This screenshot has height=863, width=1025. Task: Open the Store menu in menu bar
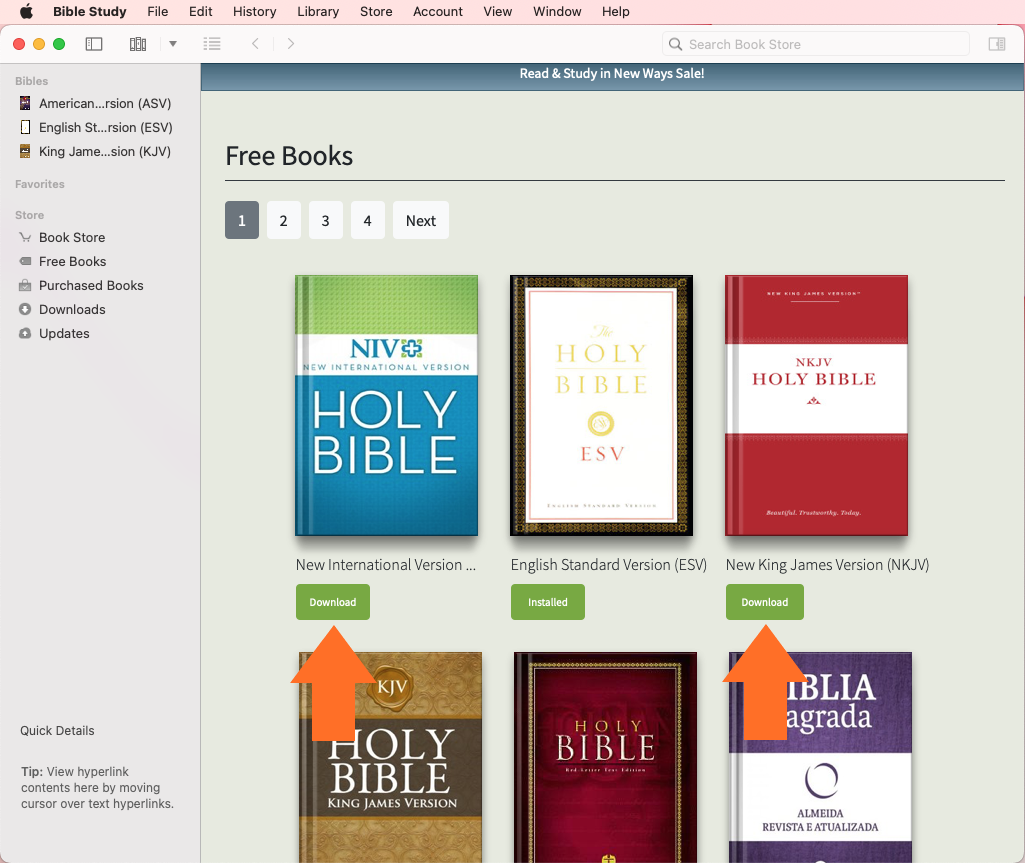coord(376,12)
